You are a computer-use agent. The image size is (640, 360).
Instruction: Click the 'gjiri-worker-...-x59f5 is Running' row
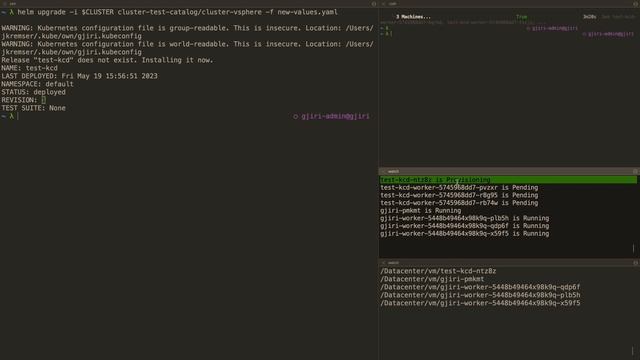[x=464, y=234]
